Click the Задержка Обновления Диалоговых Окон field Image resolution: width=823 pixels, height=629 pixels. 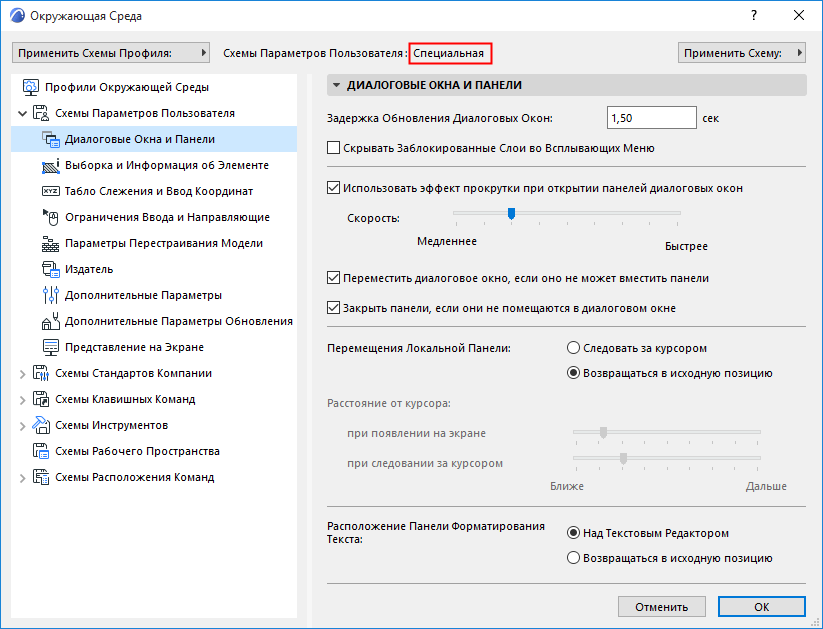click(651, 118)
